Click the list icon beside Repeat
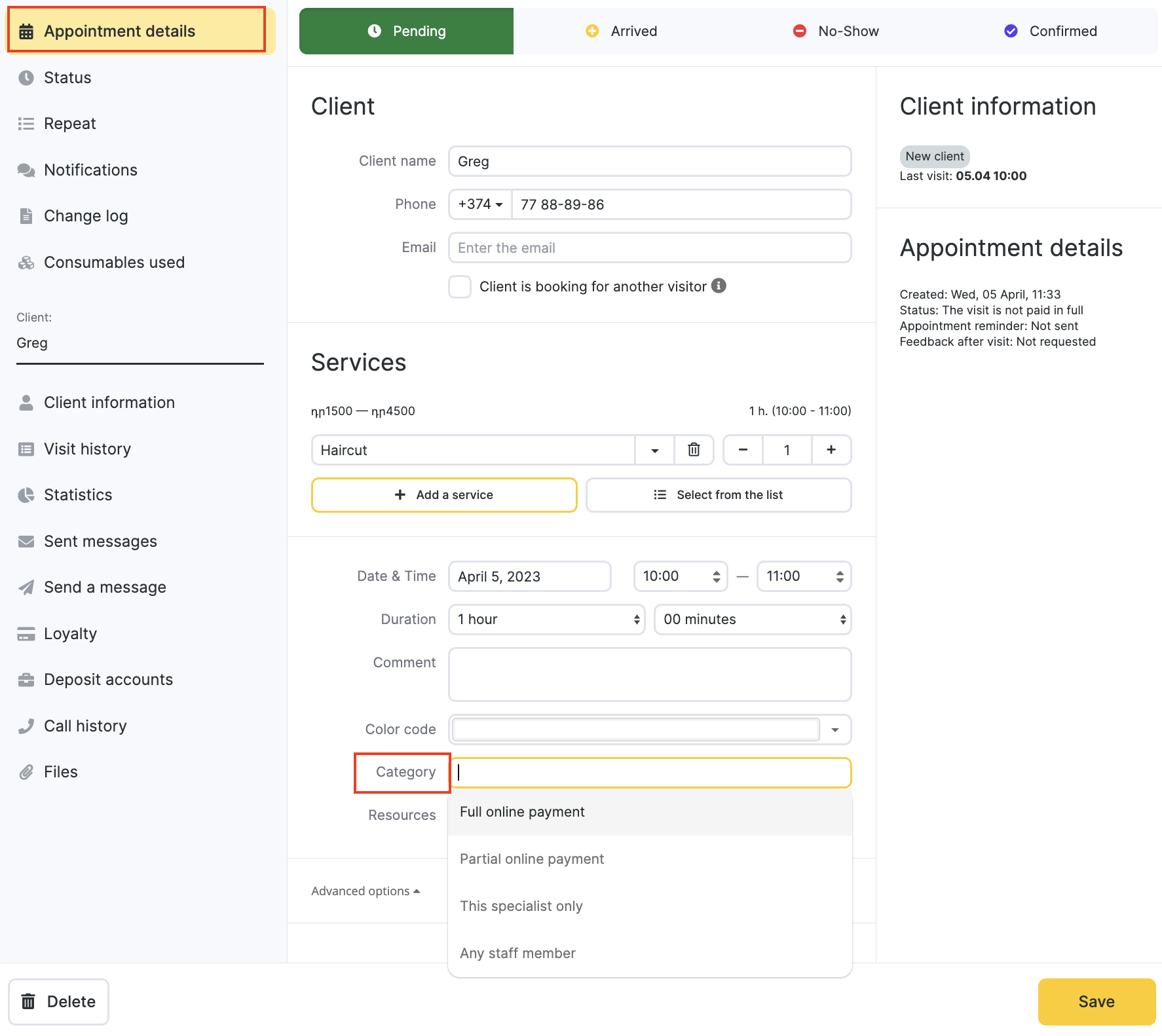 (26, 124)
